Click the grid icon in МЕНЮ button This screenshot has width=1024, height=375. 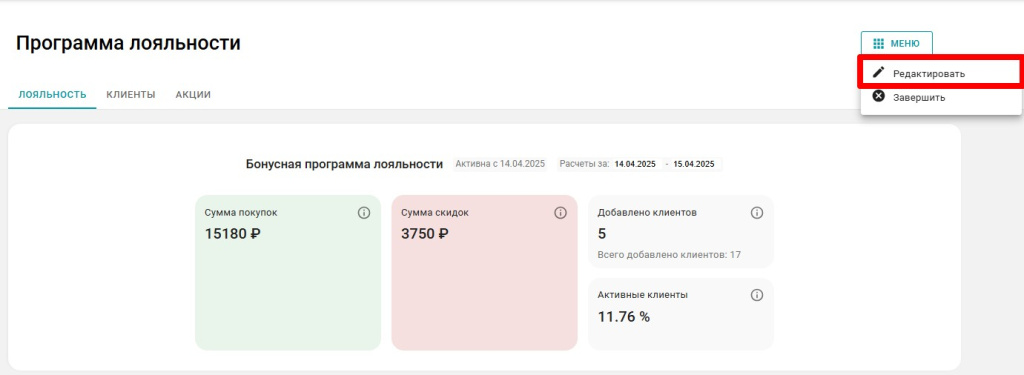click(x=878, y=44)
